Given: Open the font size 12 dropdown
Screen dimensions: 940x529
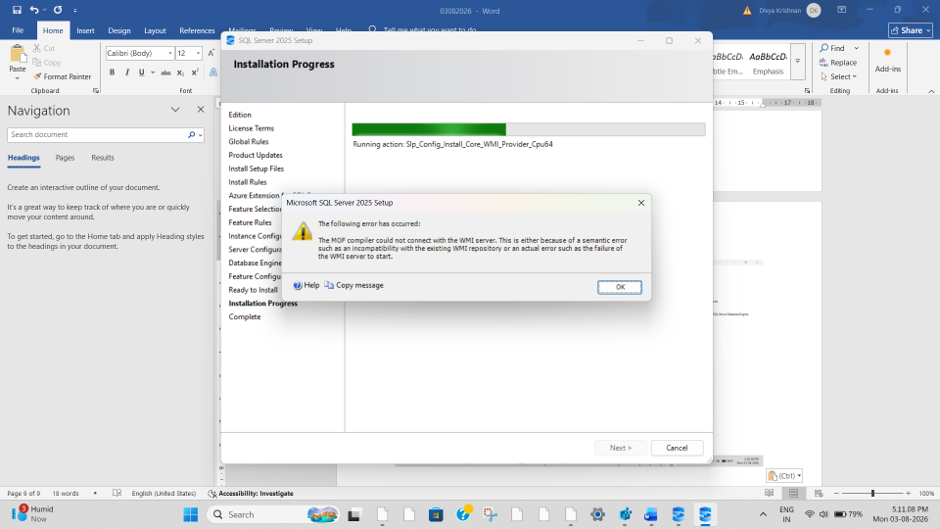Looking at the screenshot, I should [x=198, y=53].
